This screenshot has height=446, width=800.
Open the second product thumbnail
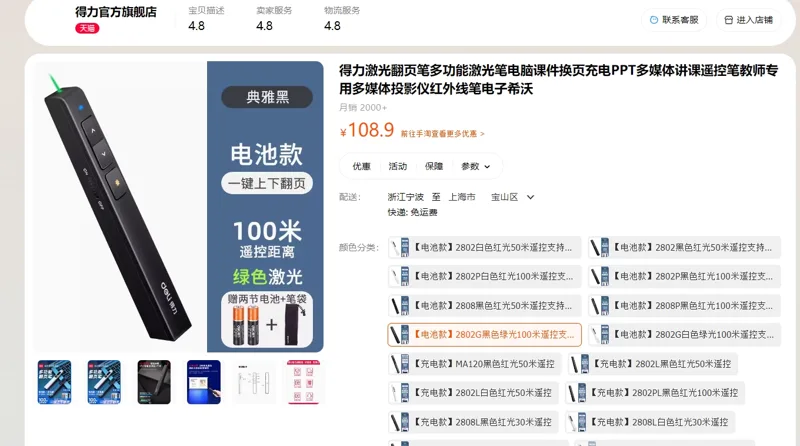[104, 382]
